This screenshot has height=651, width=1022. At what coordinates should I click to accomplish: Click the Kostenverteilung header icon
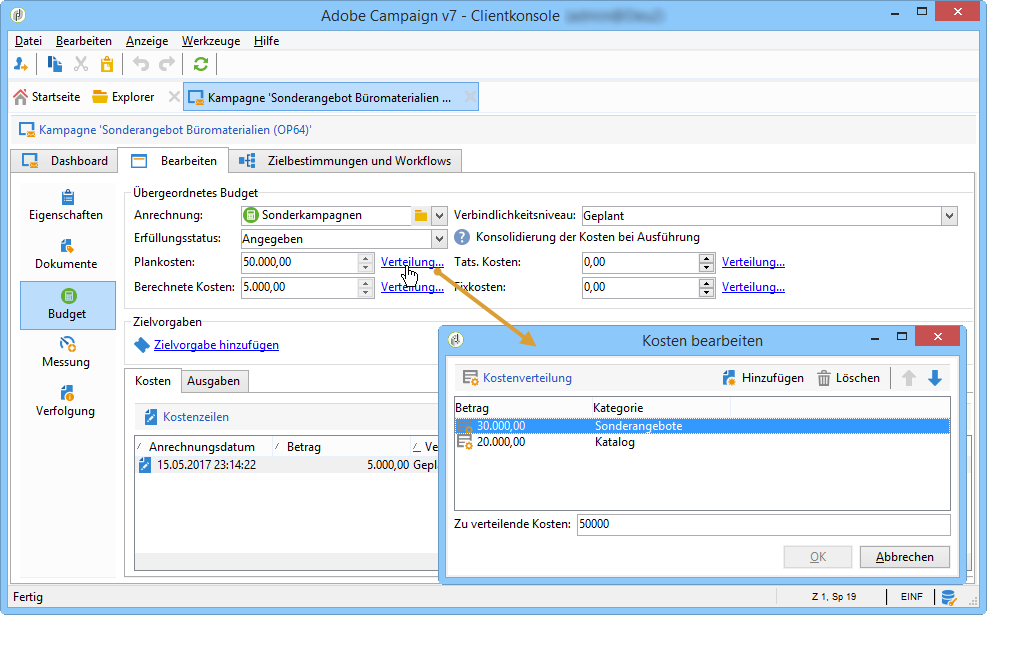pyautogui.click(x=470, y=378)
